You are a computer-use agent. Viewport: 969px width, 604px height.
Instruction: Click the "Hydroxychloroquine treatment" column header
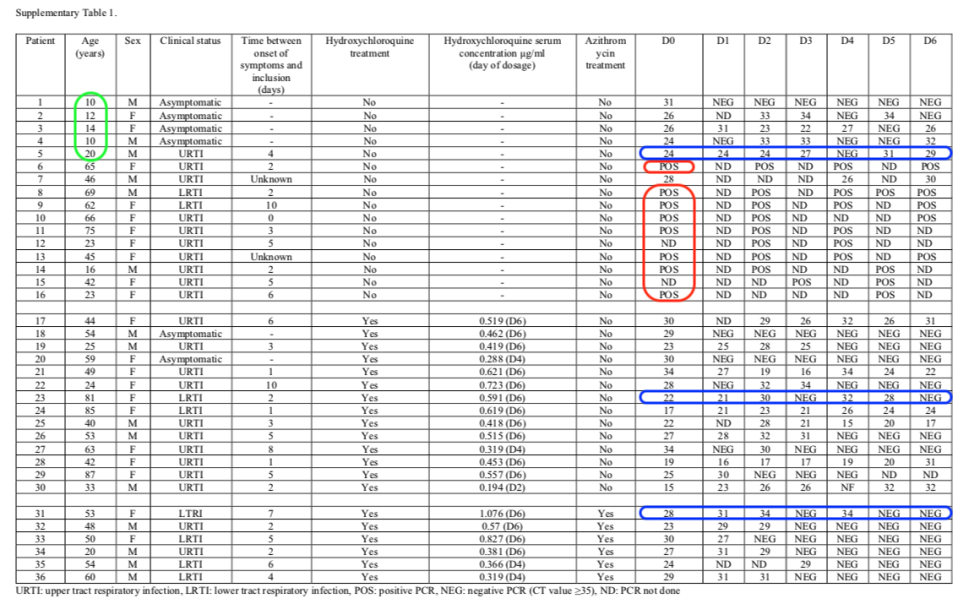[369, 47]
